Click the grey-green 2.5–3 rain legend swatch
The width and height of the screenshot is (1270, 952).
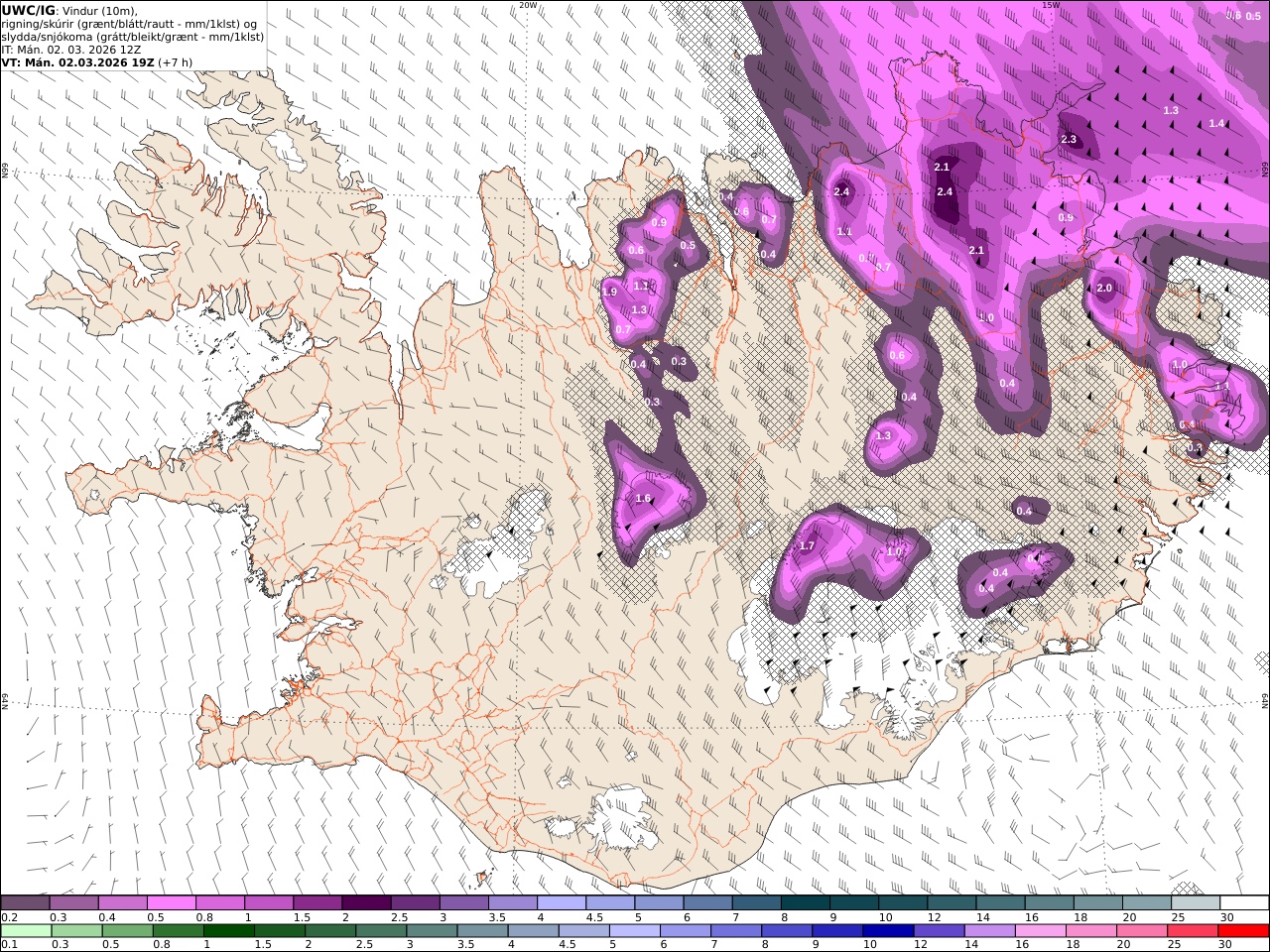tap(382, 931)
